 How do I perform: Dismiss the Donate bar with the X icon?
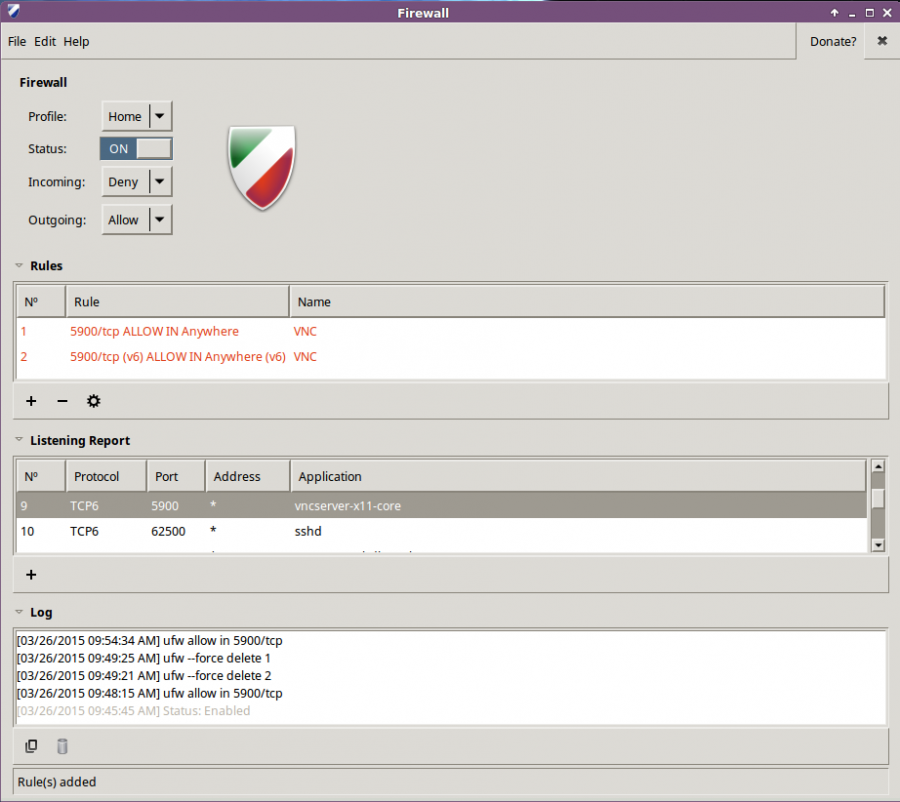tap(881, 41)
